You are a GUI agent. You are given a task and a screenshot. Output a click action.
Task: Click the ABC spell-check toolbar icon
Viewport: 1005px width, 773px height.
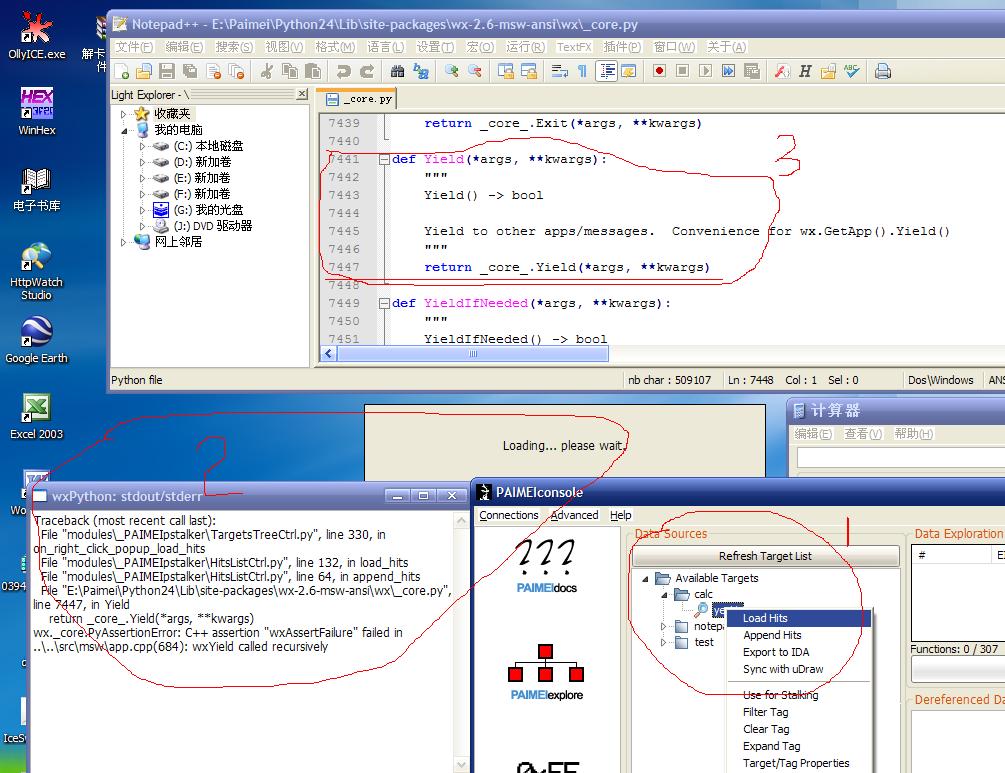tap(851, 71)
